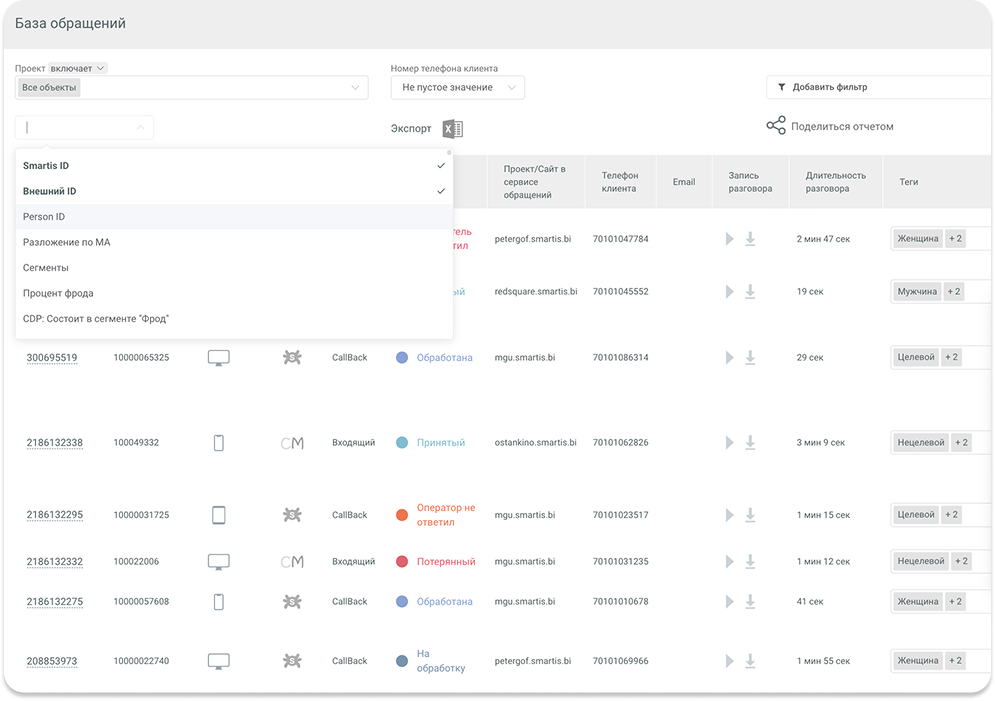Play call recording for 70101086314
The width and height of the screenshot is (995, 701).
coord(729,357)
